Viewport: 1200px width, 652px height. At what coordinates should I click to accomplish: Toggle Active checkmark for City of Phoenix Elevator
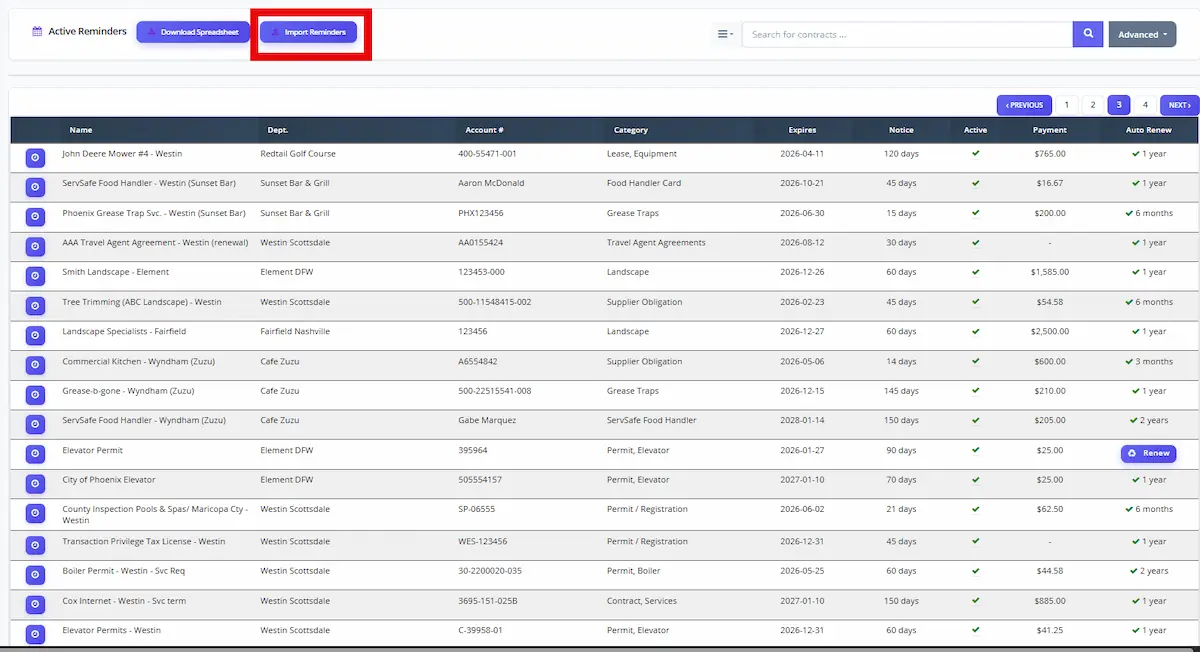click(975, 480)
